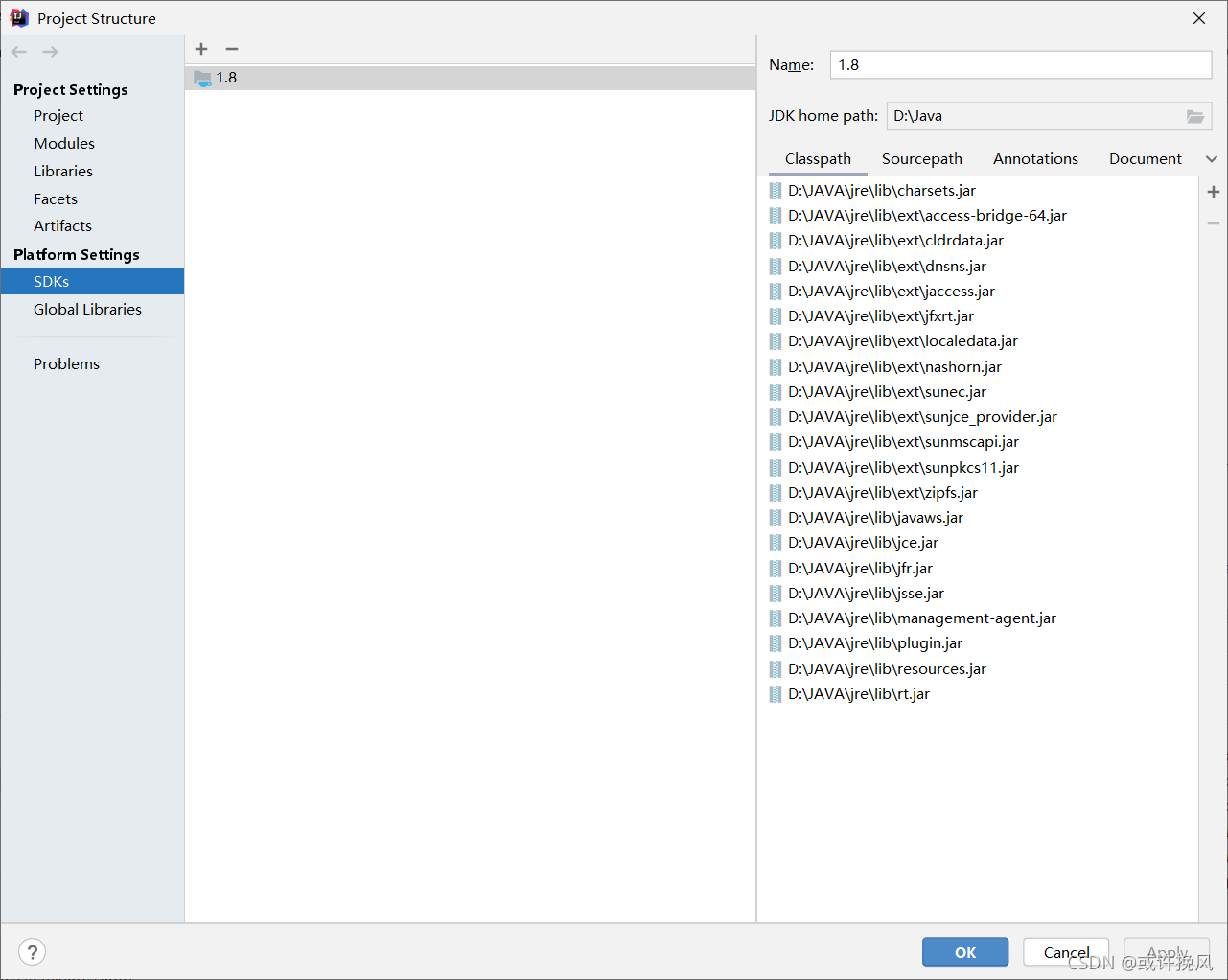Click the help question mark icon
This screenshot has width=1228, height=980.
tap(32, 951)
